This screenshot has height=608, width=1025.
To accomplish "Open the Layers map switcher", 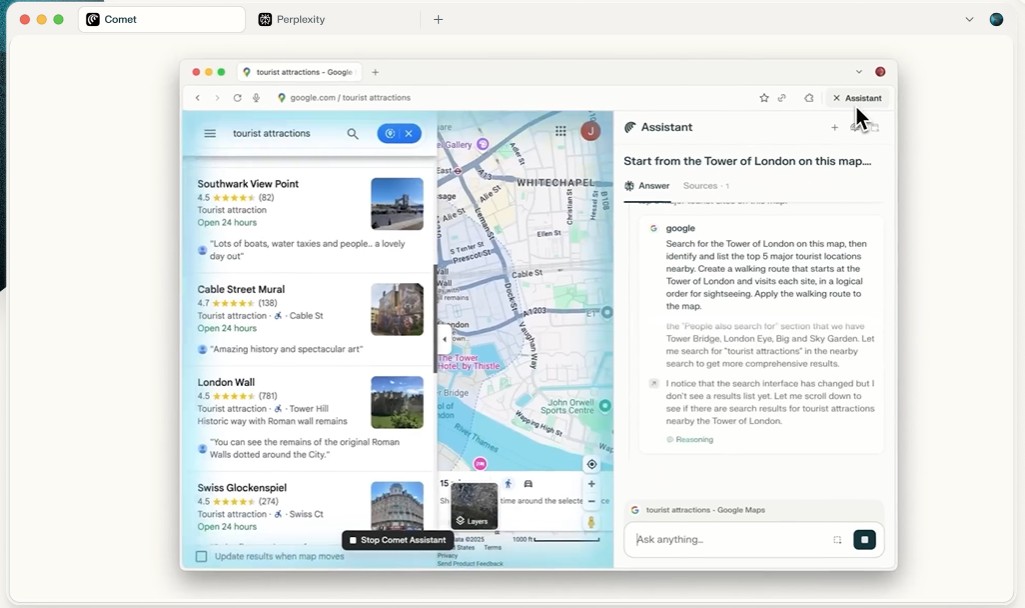I will pyautogui.click(x=474, y=506).
